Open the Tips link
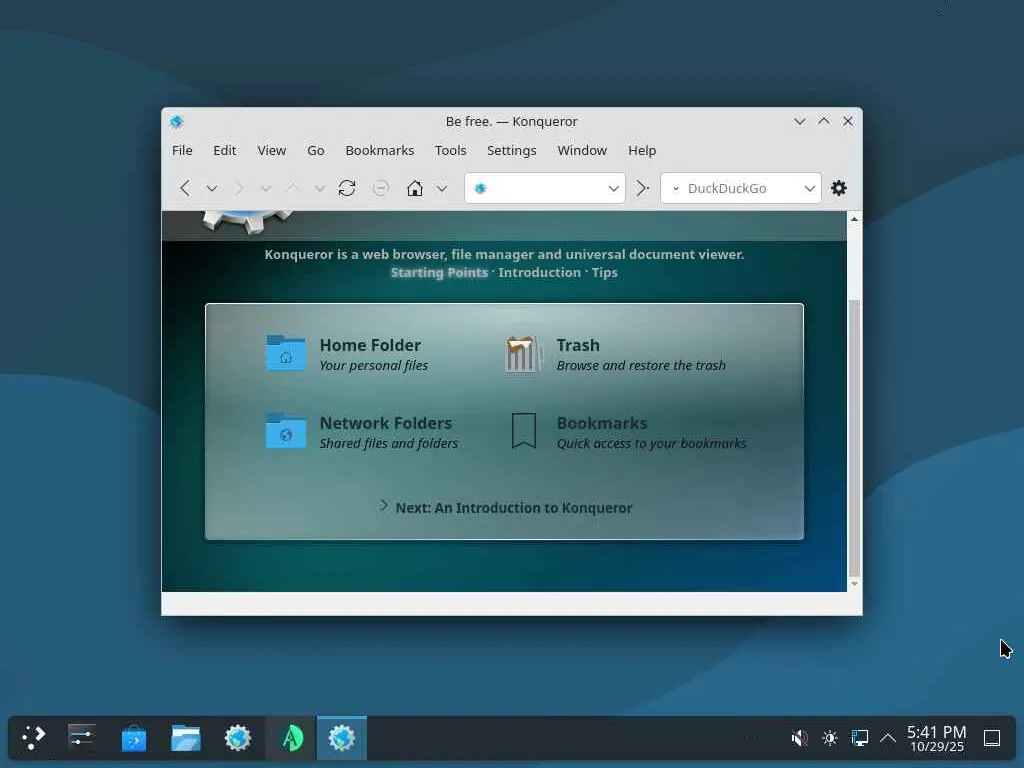The width and height of the screenshot is (1024, 768). pyautogui.click(x=605, y=272)
